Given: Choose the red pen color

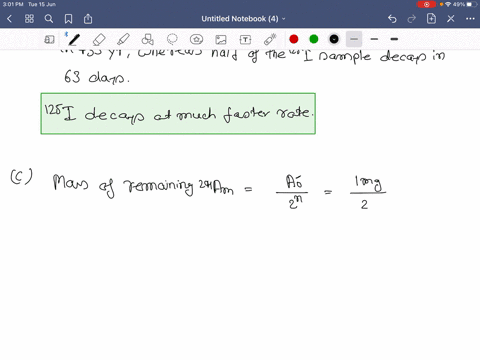Looking at the screenshot, I should point(294,39).
